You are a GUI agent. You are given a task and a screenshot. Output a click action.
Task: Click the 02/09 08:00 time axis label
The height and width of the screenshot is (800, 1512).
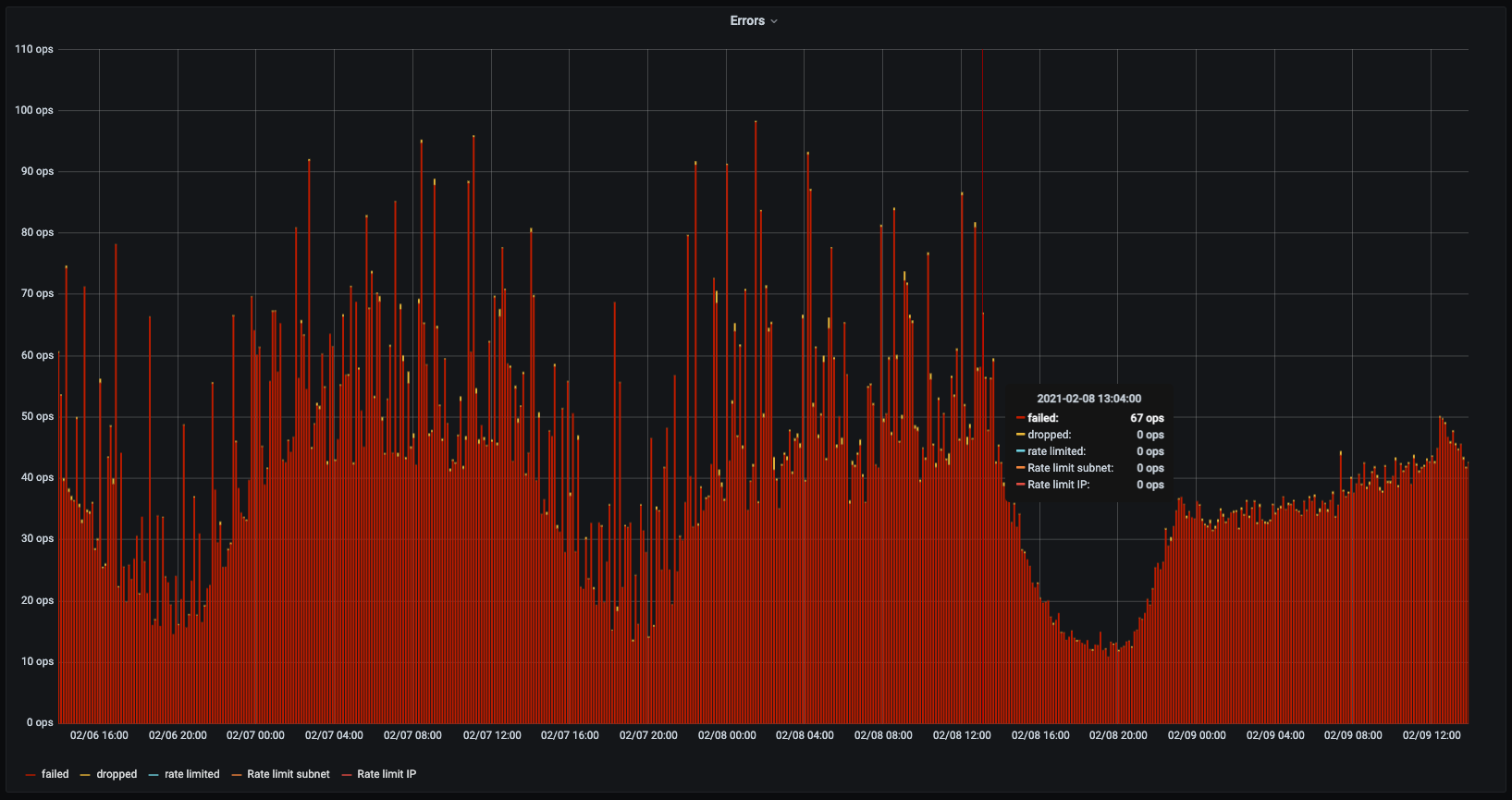click(1353, 735)
